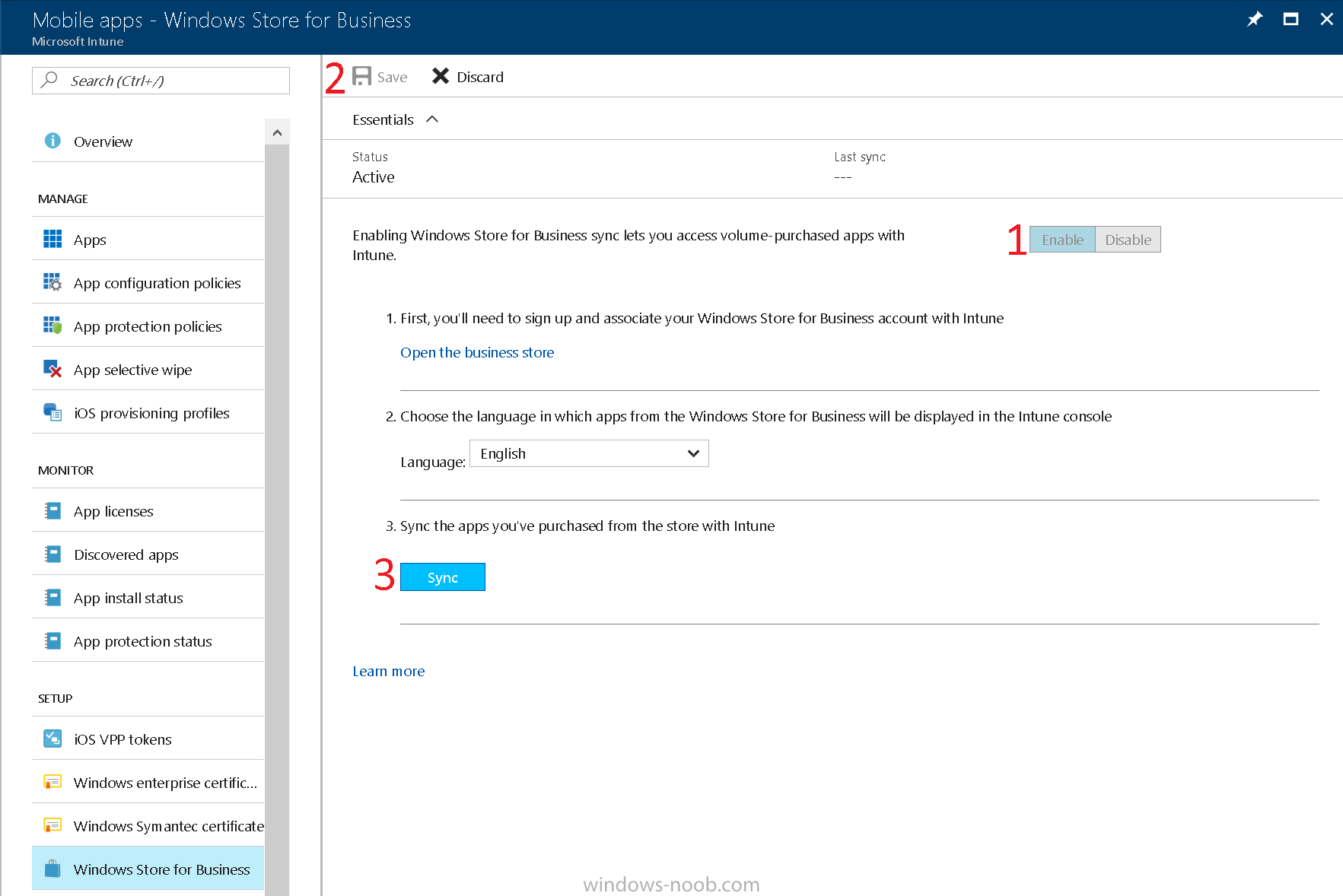Select the Disable option
Viewport: 1343px width, 896px height.
click(1128, 240)
